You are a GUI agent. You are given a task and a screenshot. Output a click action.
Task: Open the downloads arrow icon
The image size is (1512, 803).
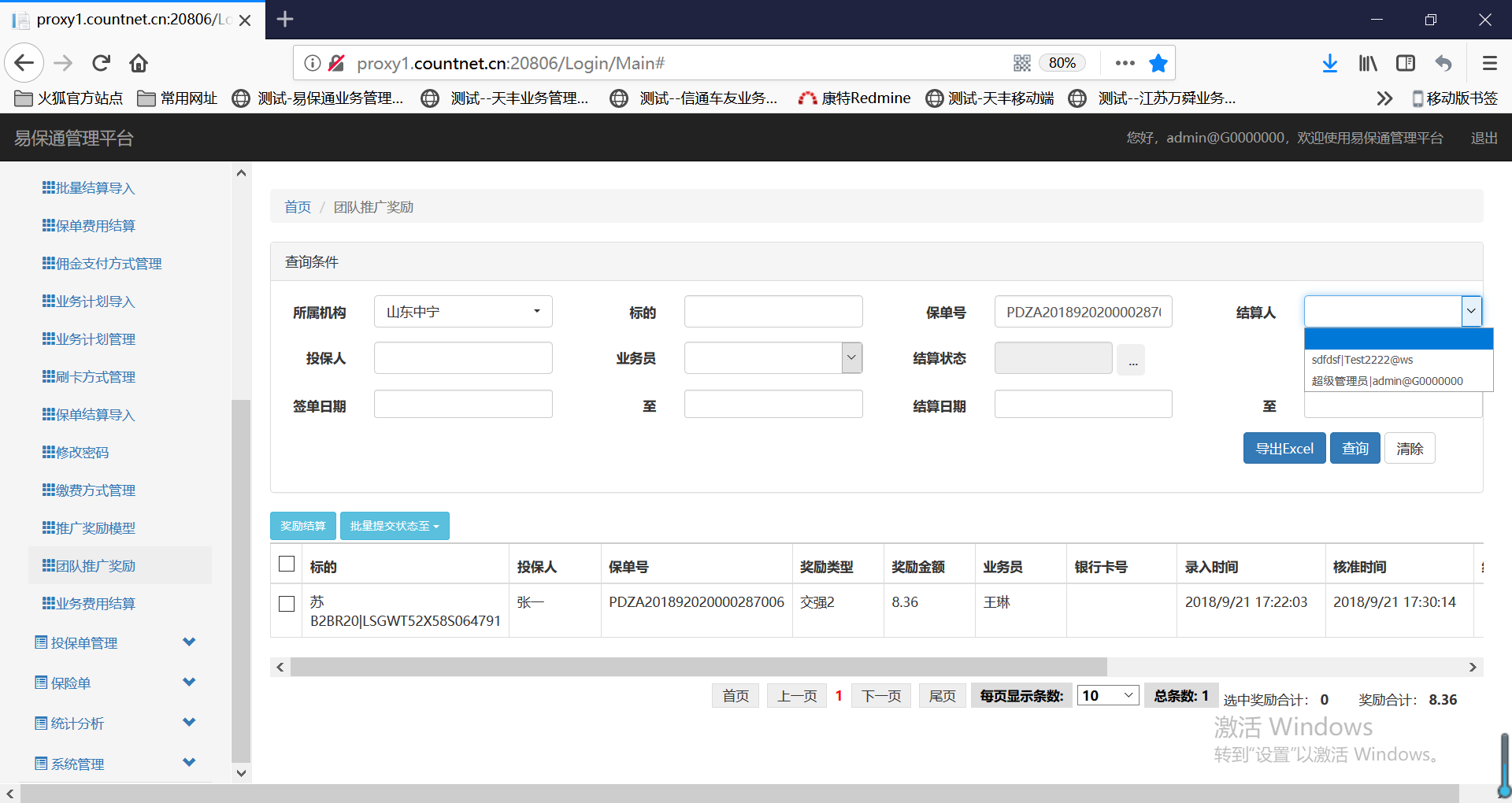tap(1329, 63)
